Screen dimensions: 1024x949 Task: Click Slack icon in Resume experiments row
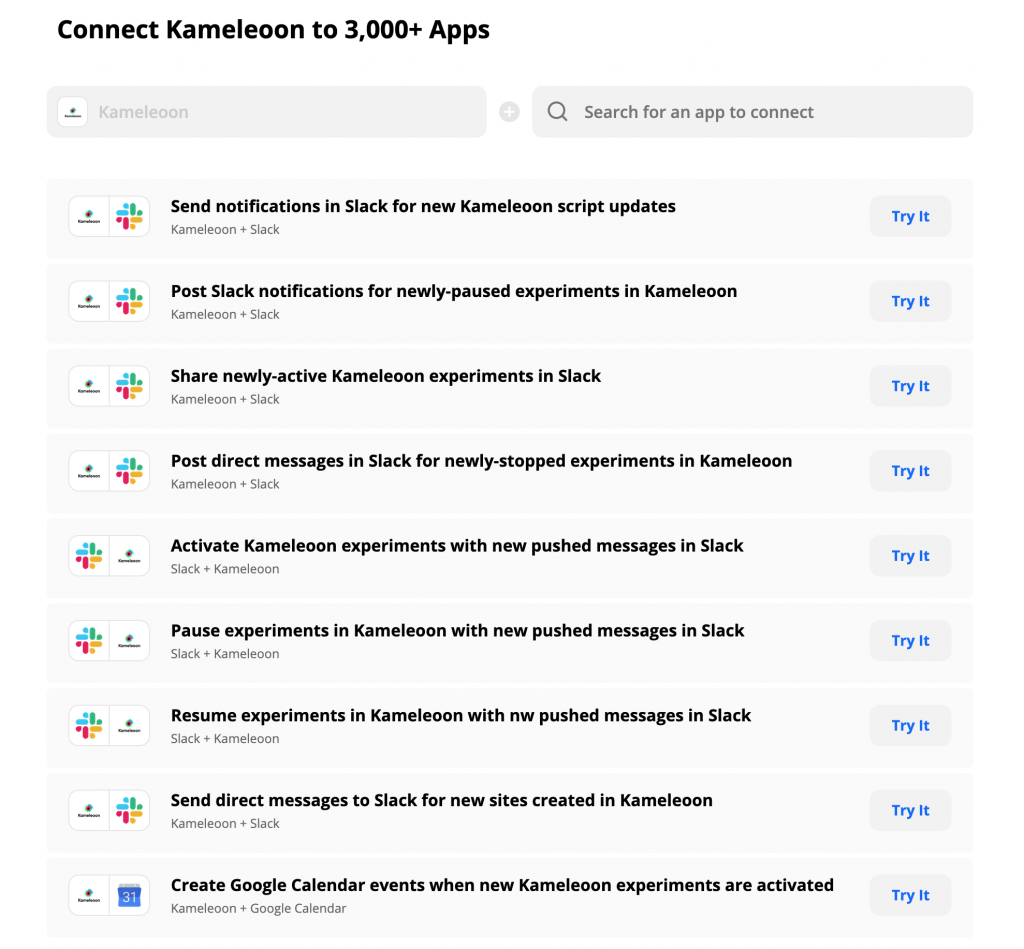[x=89, y=726]
